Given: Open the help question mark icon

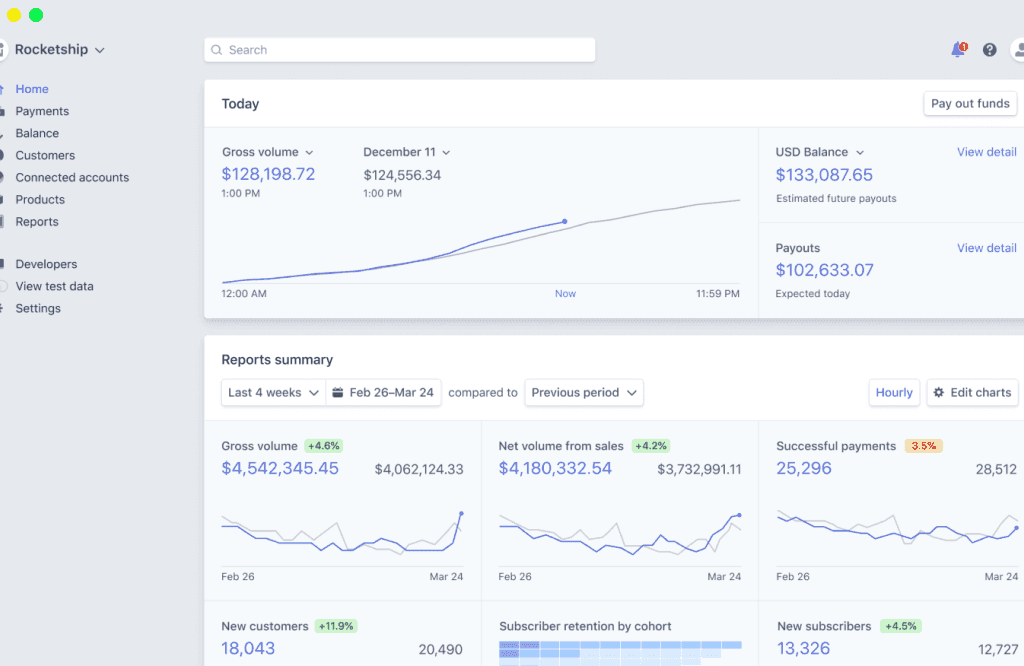Looking at the screenshot, I should tap(989, 50).
